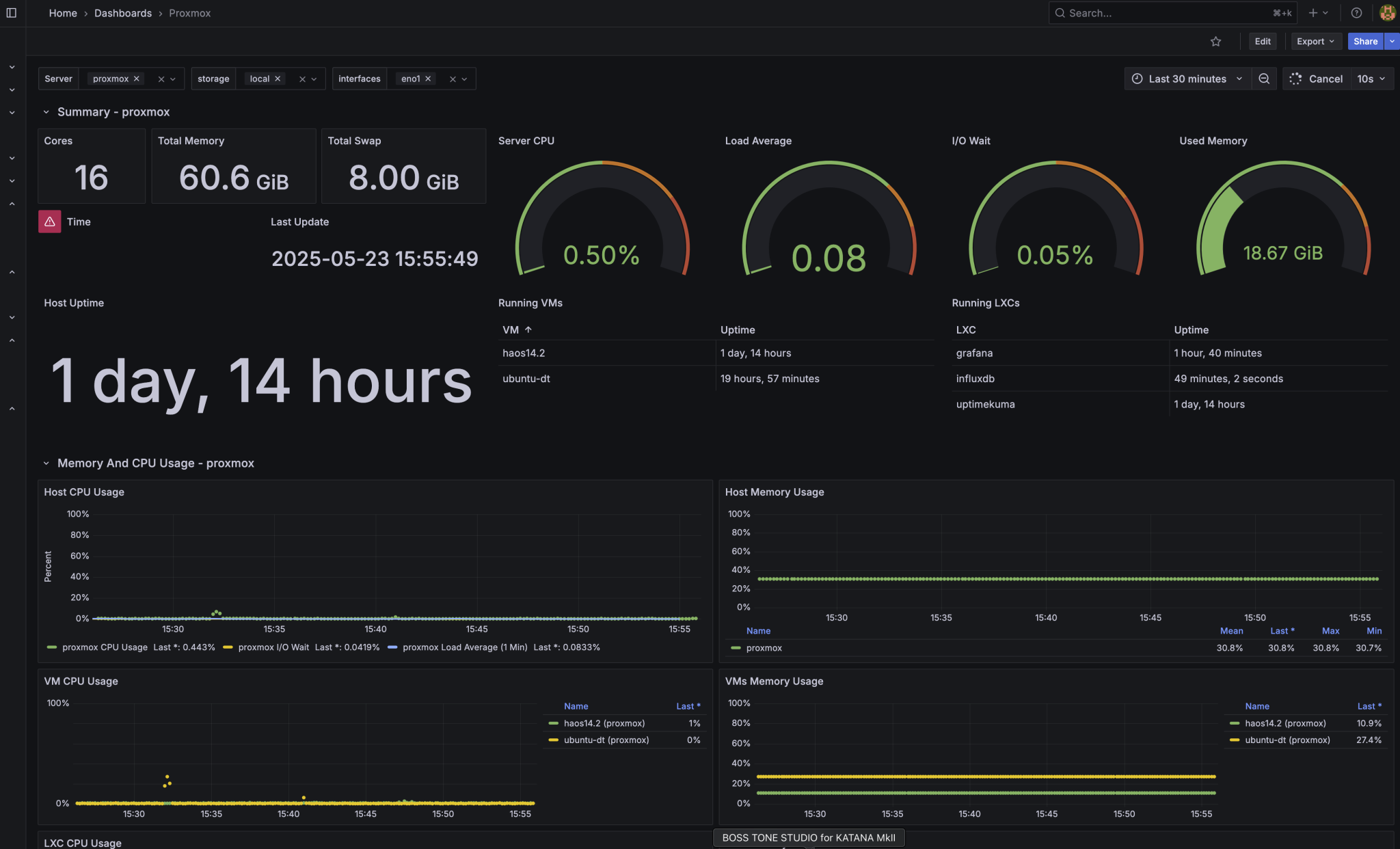Screen dimensions: 1400x849
Task: Click the clock icon in the time picker
Action: [1136, 78]
